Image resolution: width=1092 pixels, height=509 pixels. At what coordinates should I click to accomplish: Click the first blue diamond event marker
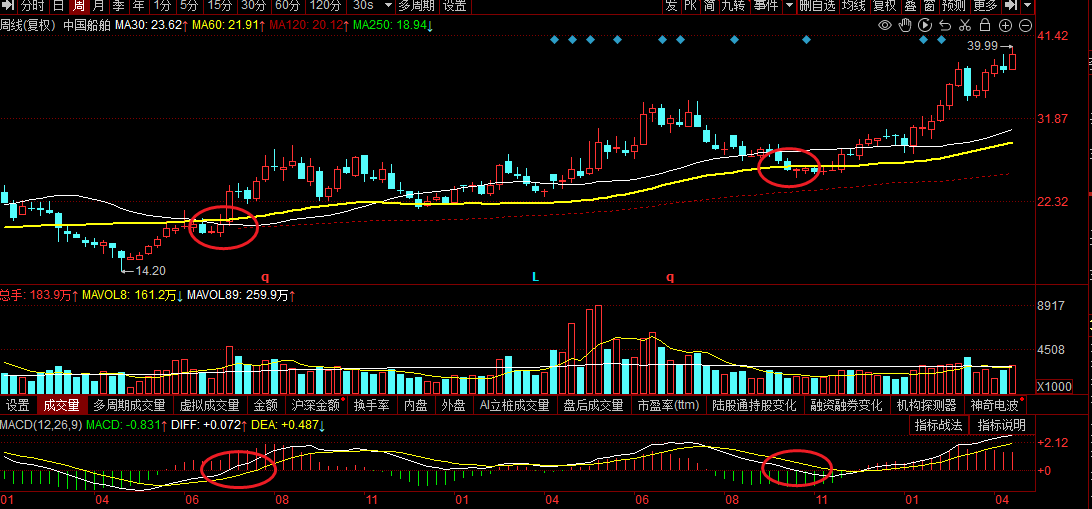tap(555, 40)
